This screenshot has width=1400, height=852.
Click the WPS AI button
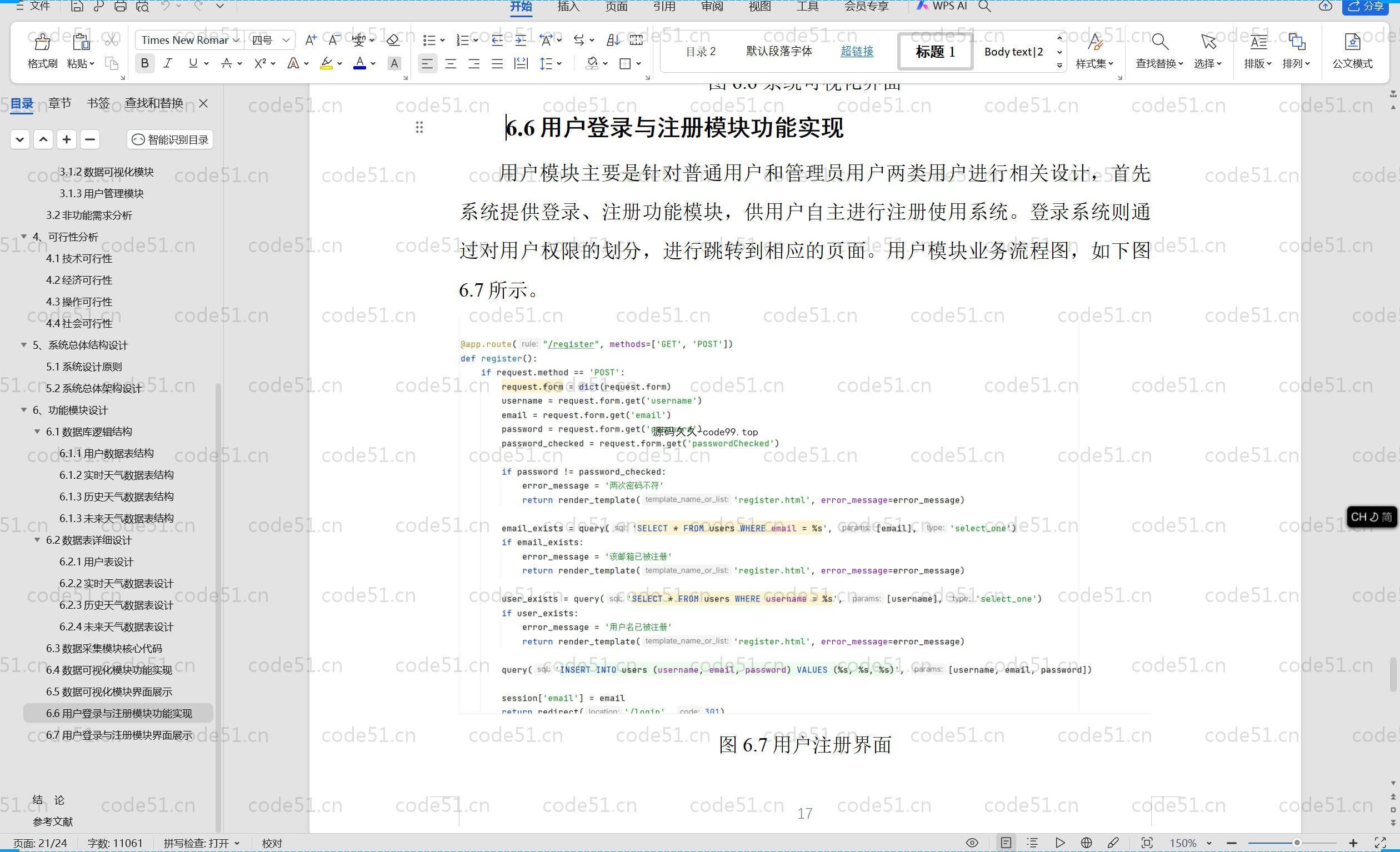[942, 6]
